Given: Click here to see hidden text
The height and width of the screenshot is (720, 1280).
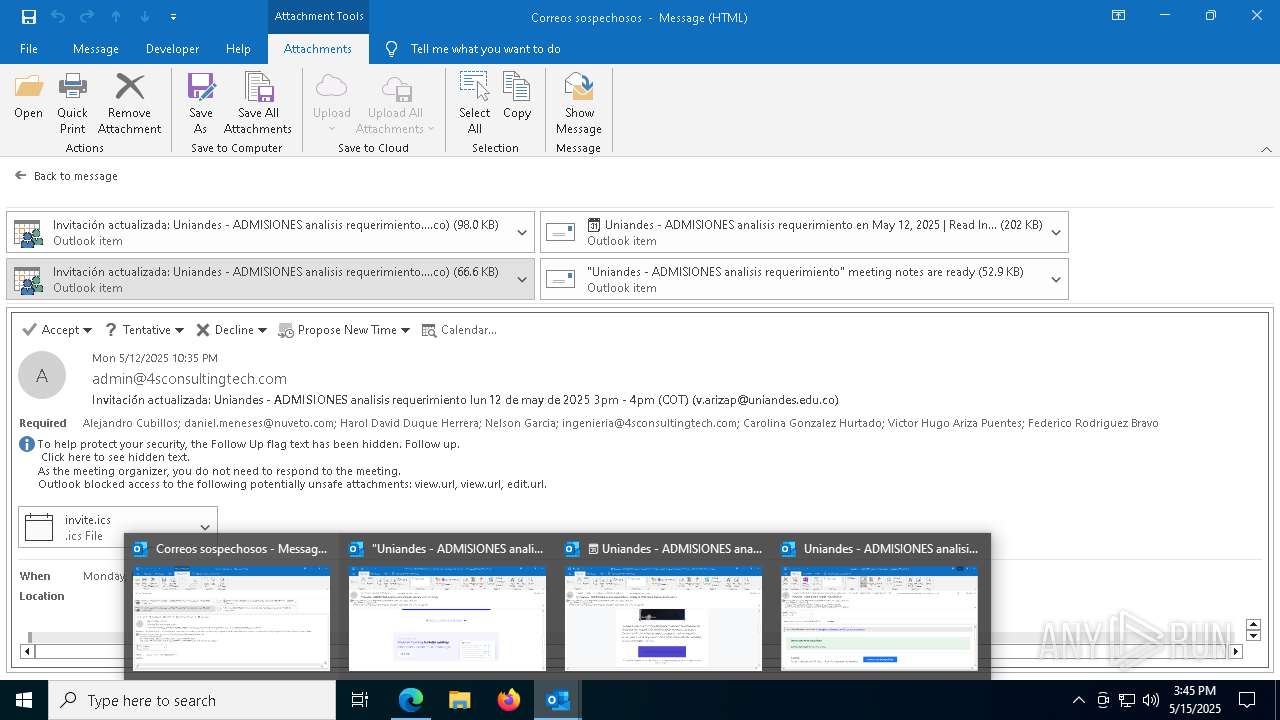Looking at the screenshot, I should click(115, 457).
